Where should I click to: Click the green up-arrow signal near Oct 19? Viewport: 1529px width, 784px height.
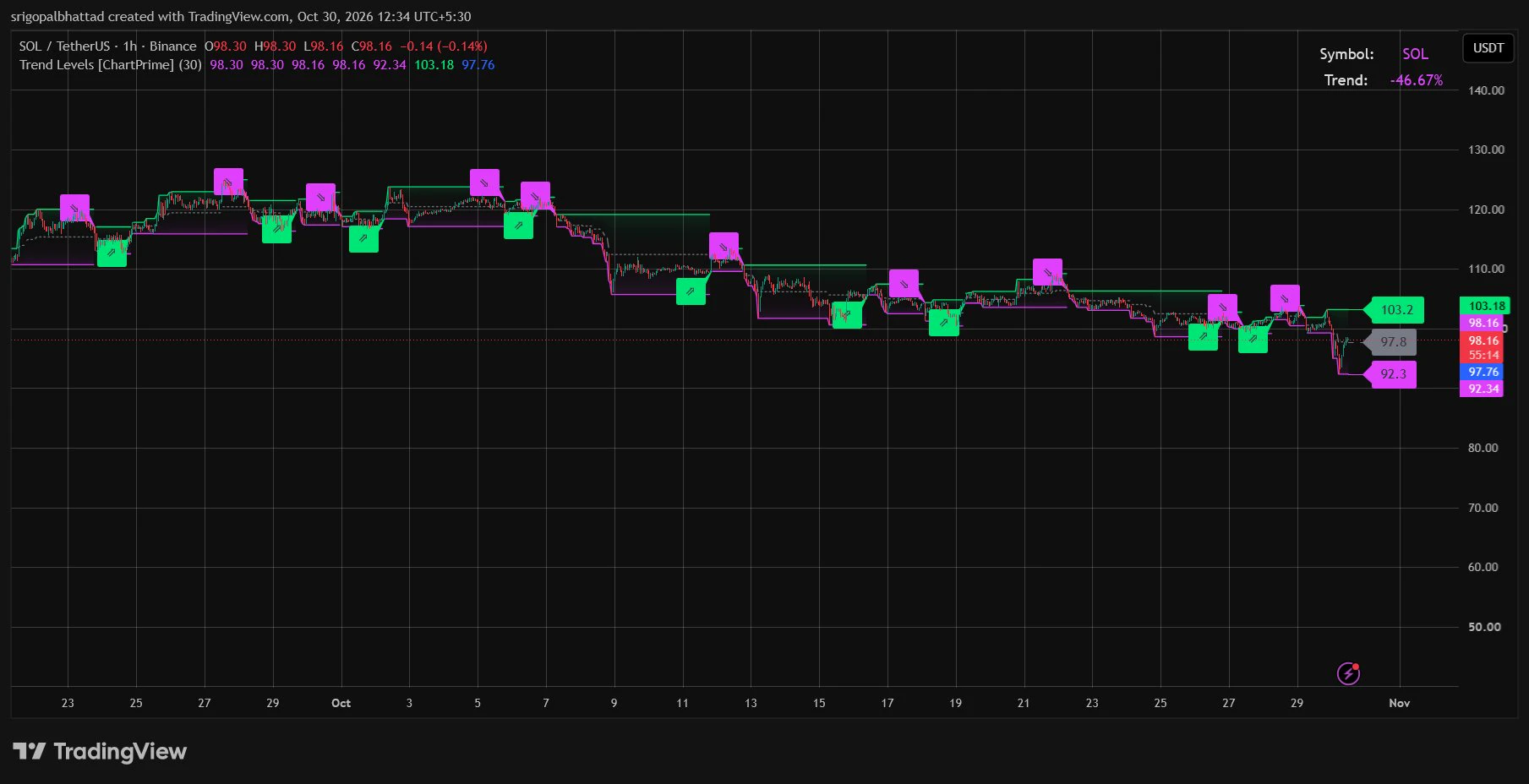[x=943, y=323]
